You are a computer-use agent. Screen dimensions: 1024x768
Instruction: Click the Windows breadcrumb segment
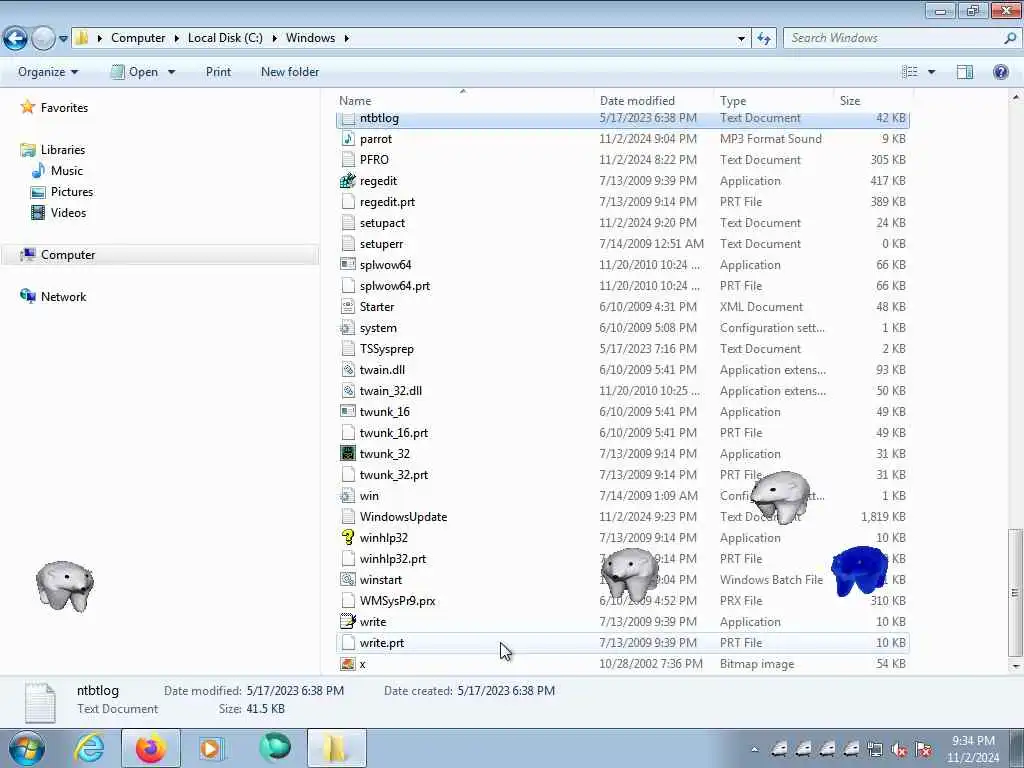click(310, 38)
